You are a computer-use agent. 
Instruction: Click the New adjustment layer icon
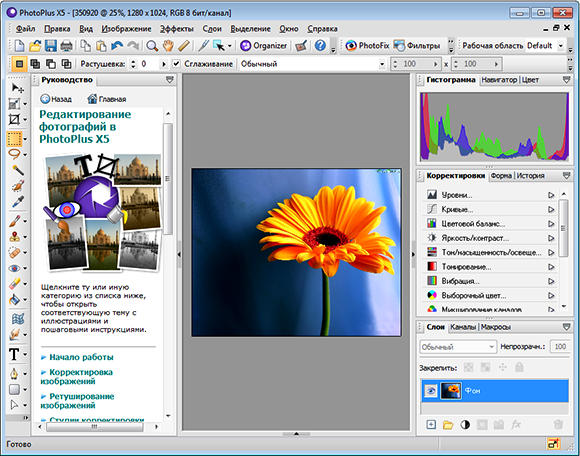(465, 425)
